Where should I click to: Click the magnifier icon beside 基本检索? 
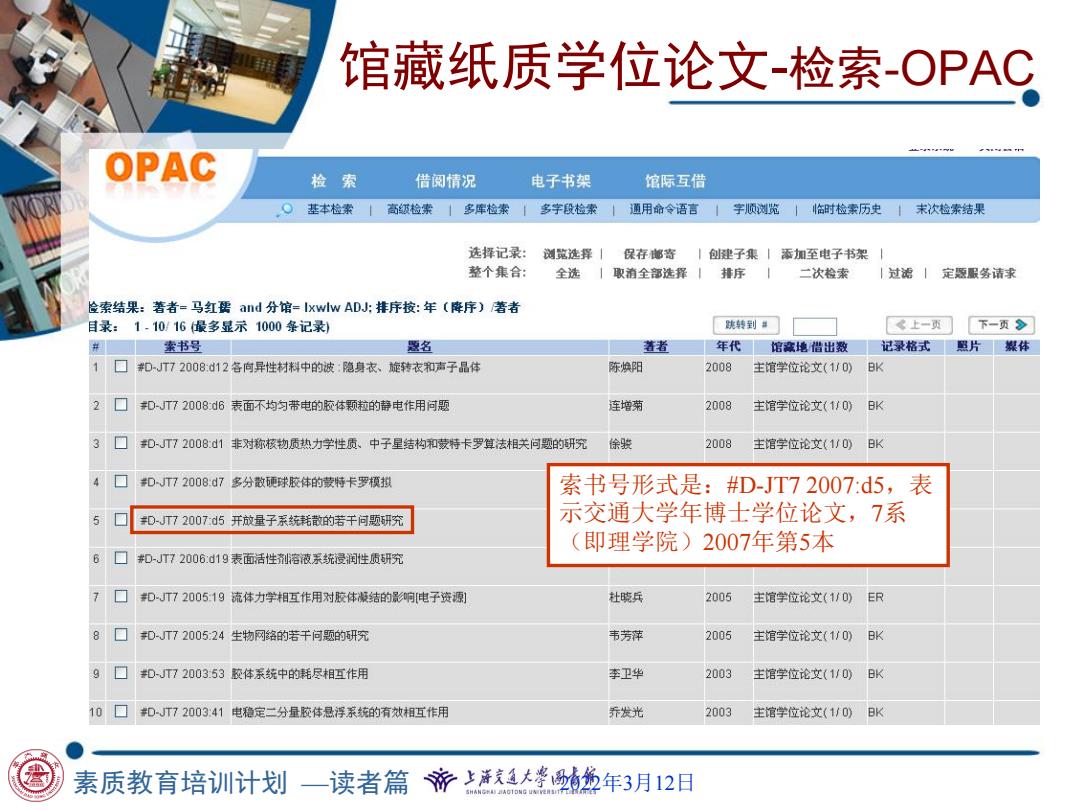tap(285, 209)
